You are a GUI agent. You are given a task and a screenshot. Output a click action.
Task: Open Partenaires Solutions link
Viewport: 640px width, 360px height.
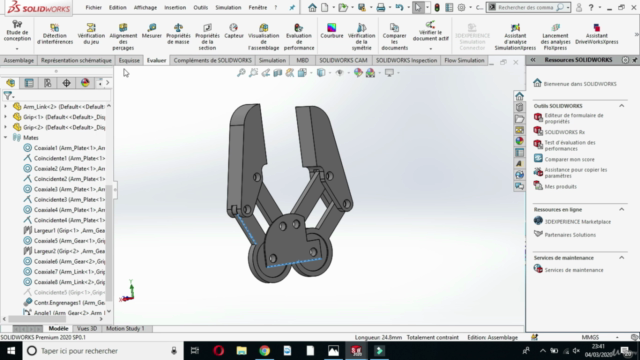(570, 235)
